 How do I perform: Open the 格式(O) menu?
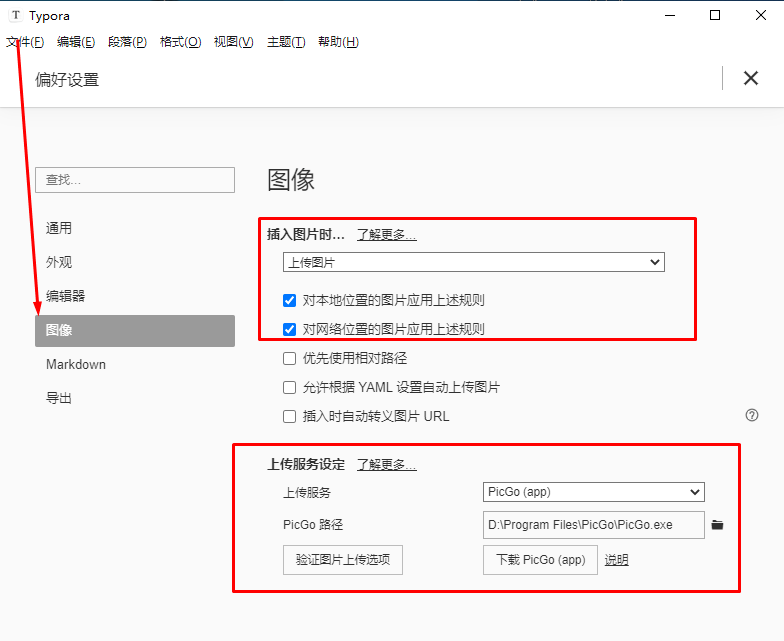[180, 42]
